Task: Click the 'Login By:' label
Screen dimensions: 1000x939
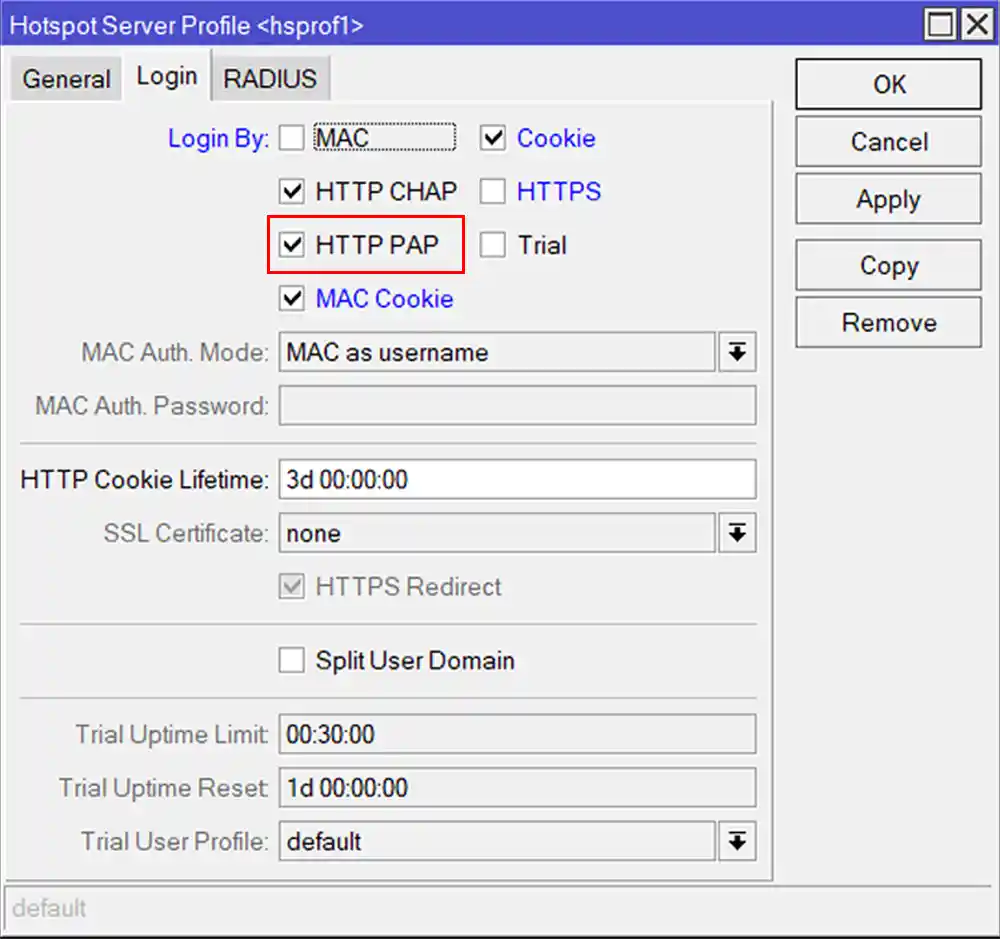Action: coord(218,138)
